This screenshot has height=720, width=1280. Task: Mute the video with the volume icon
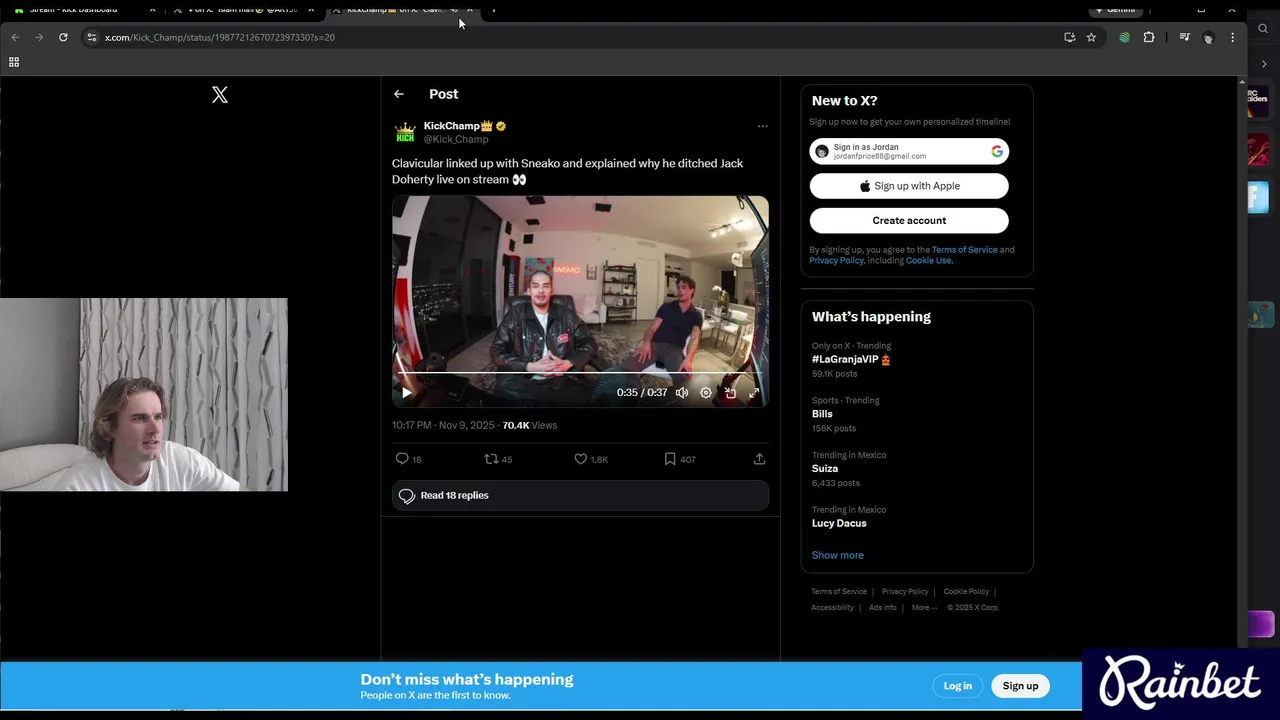(x=682, y=393)
